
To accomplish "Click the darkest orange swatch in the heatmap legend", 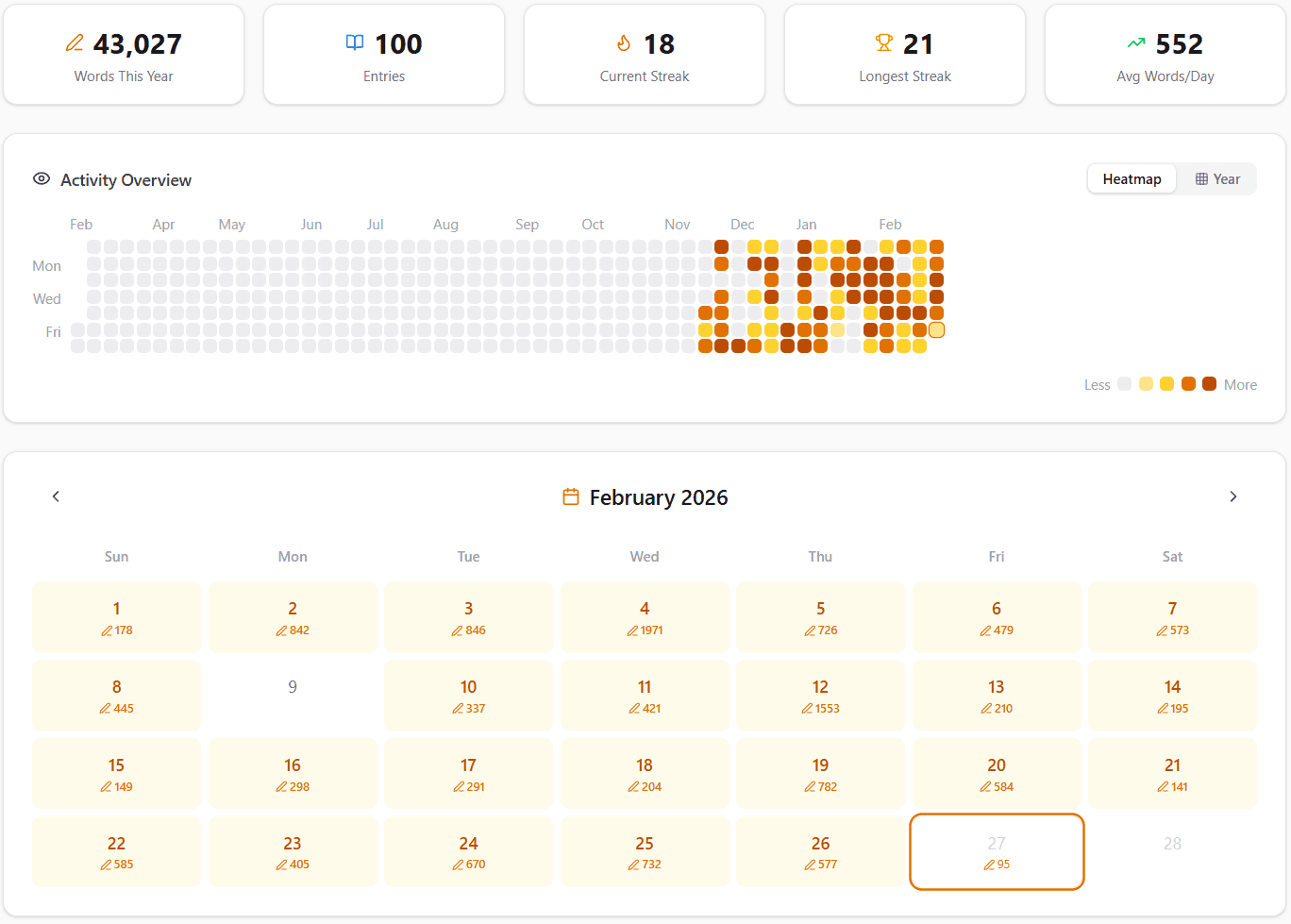I will pos(1209,384).
